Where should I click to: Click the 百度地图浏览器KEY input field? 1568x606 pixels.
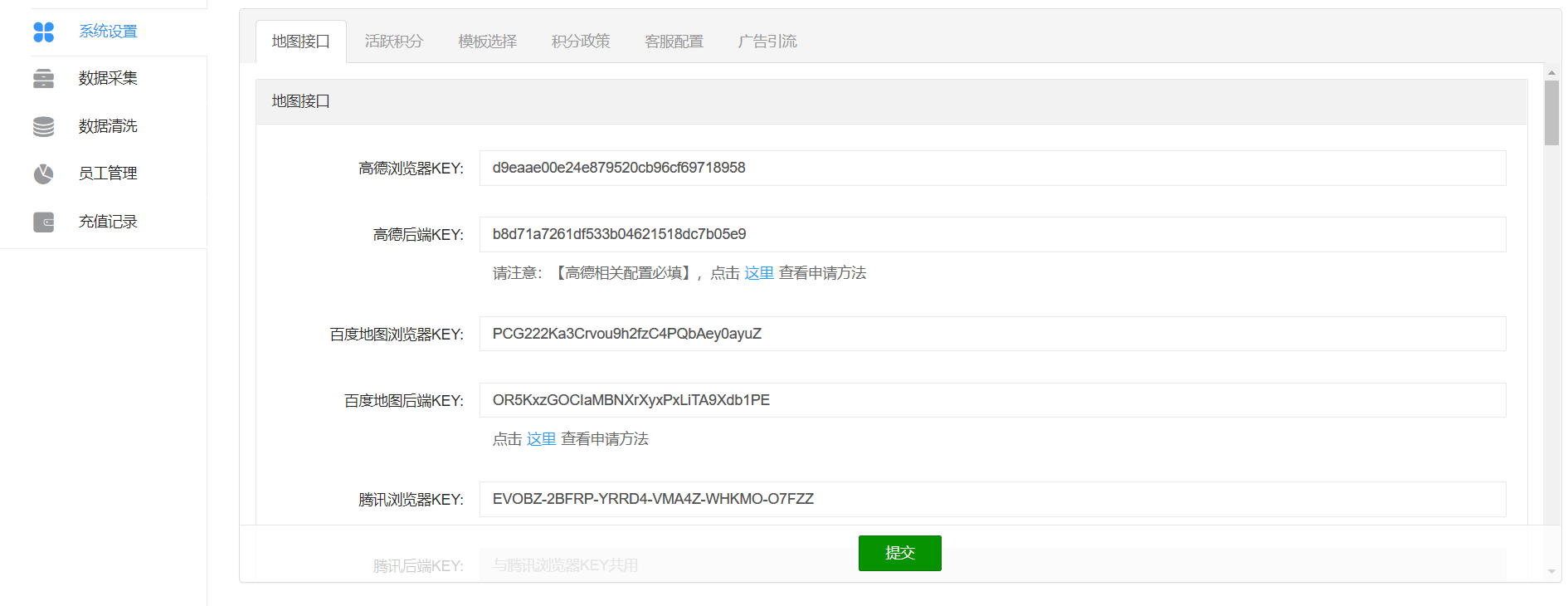coord(992,334)
